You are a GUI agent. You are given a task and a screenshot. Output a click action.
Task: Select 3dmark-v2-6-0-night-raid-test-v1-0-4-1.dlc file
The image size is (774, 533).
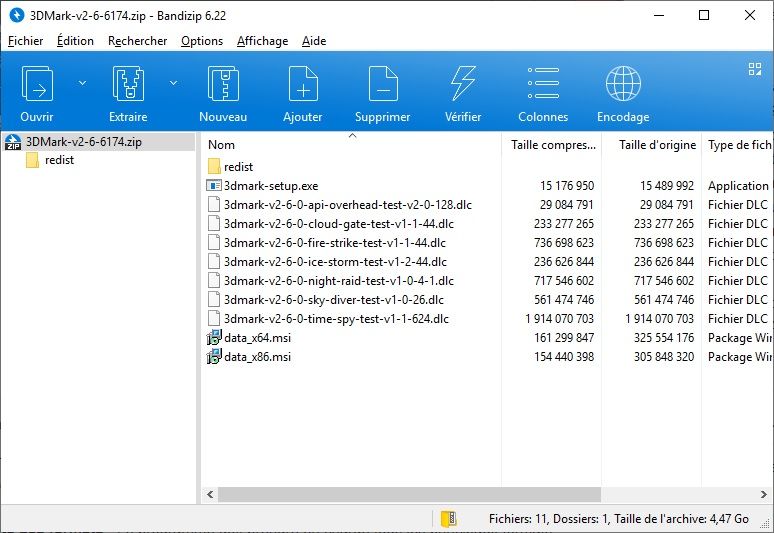[x=339, y=281]
